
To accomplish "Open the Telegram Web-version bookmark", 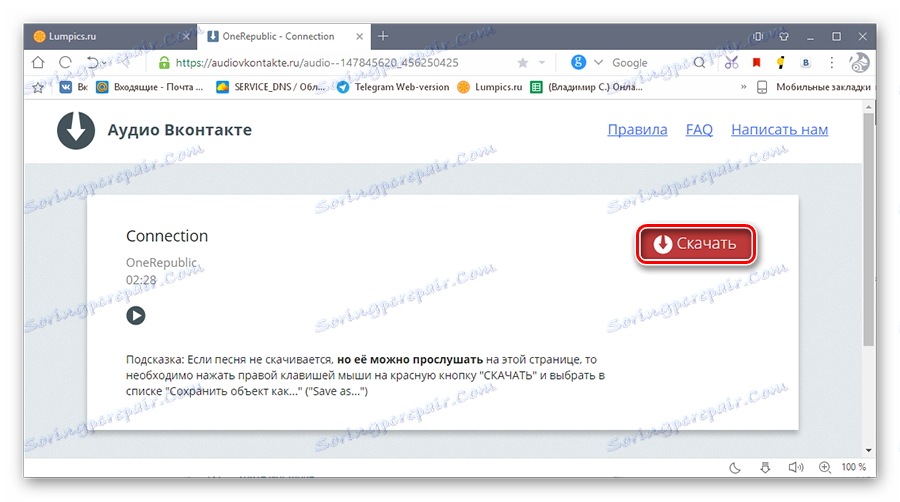I will [393, 87].
